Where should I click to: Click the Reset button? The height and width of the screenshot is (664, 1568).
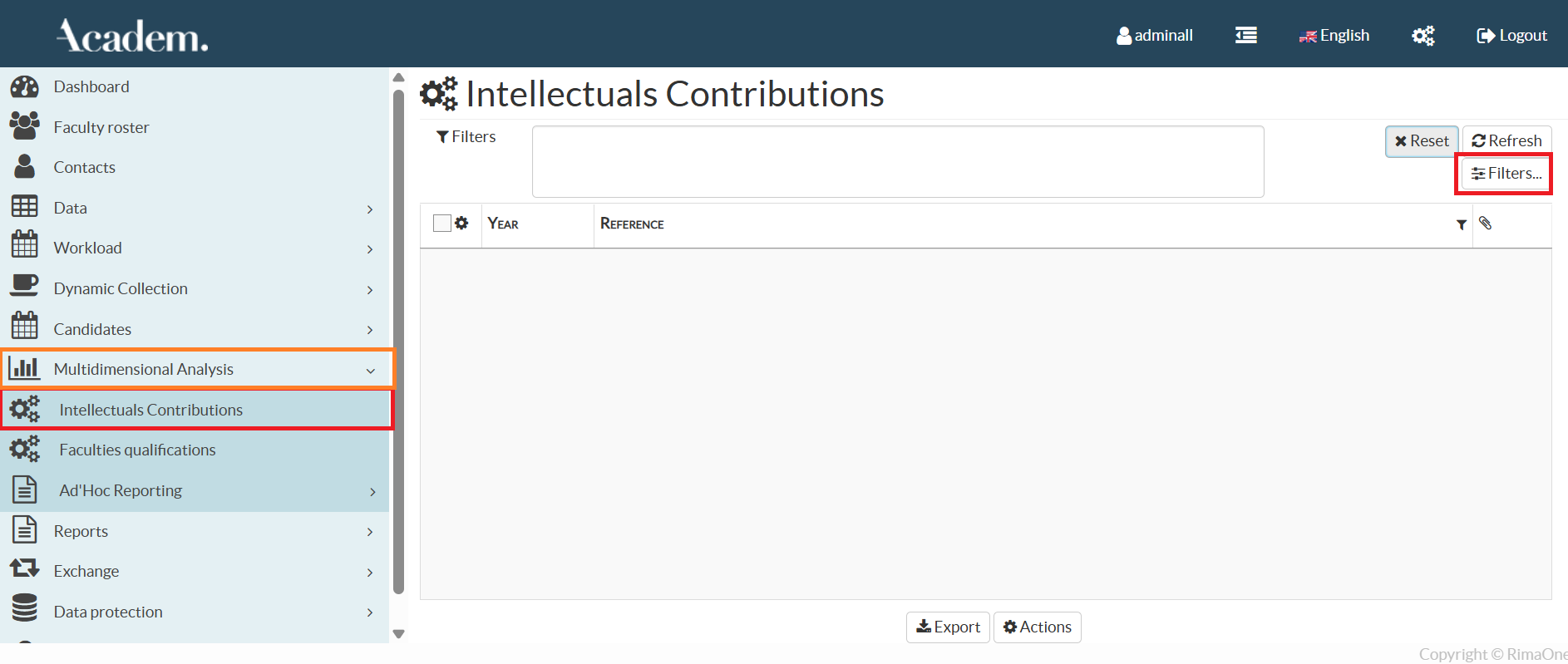coord(1422,140)
